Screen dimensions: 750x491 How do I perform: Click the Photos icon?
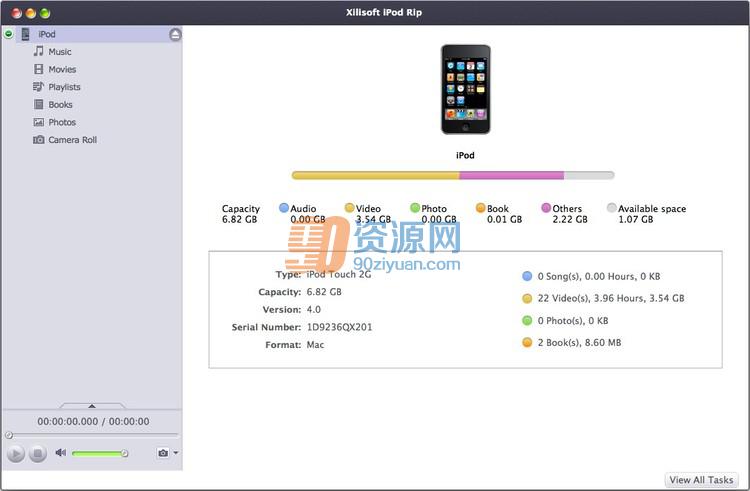click(39, 122)
